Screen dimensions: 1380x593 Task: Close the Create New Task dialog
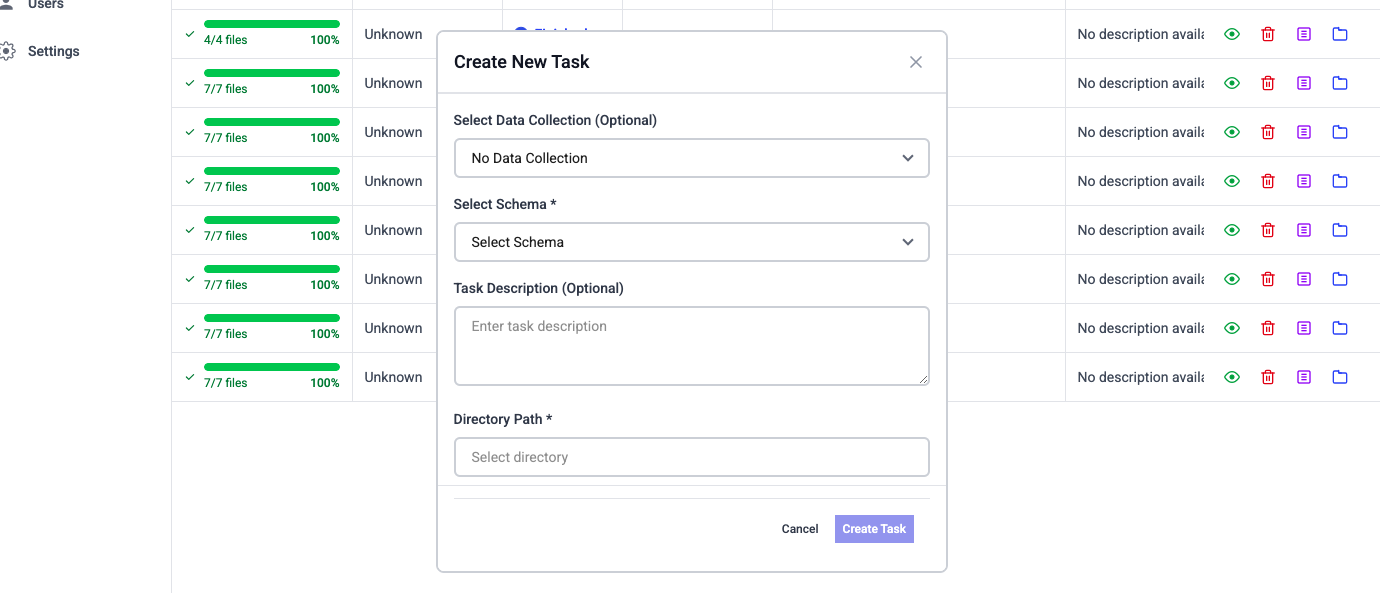click(915, 62)
